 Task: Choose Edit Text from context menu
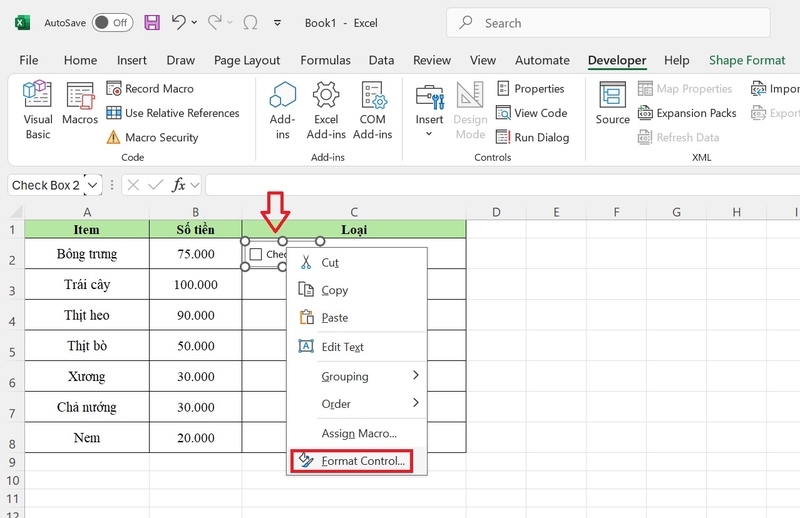tap(357, 347)
